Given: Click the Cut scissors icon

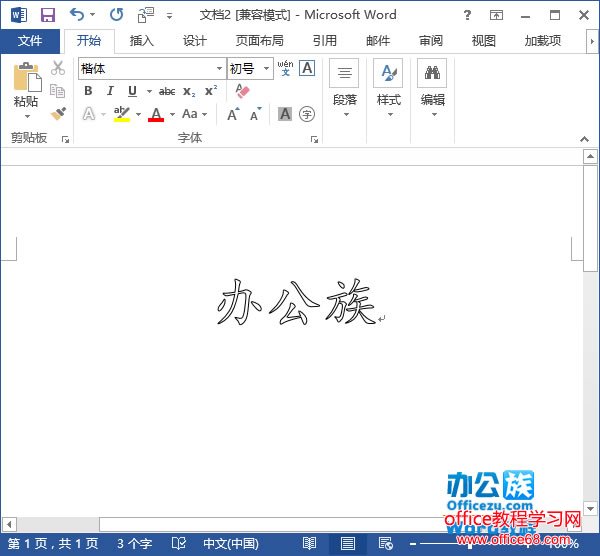Looking at the screenshot, I should [x=58, y=68].
